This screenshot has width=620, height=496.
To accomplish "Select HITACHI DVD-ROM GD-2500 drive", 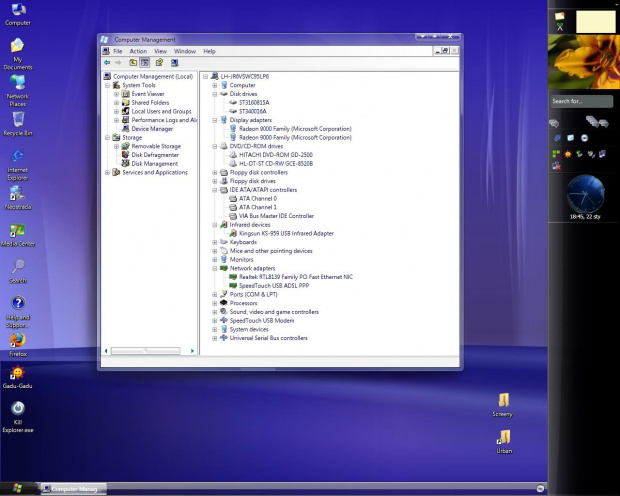I will coord(276,155).
